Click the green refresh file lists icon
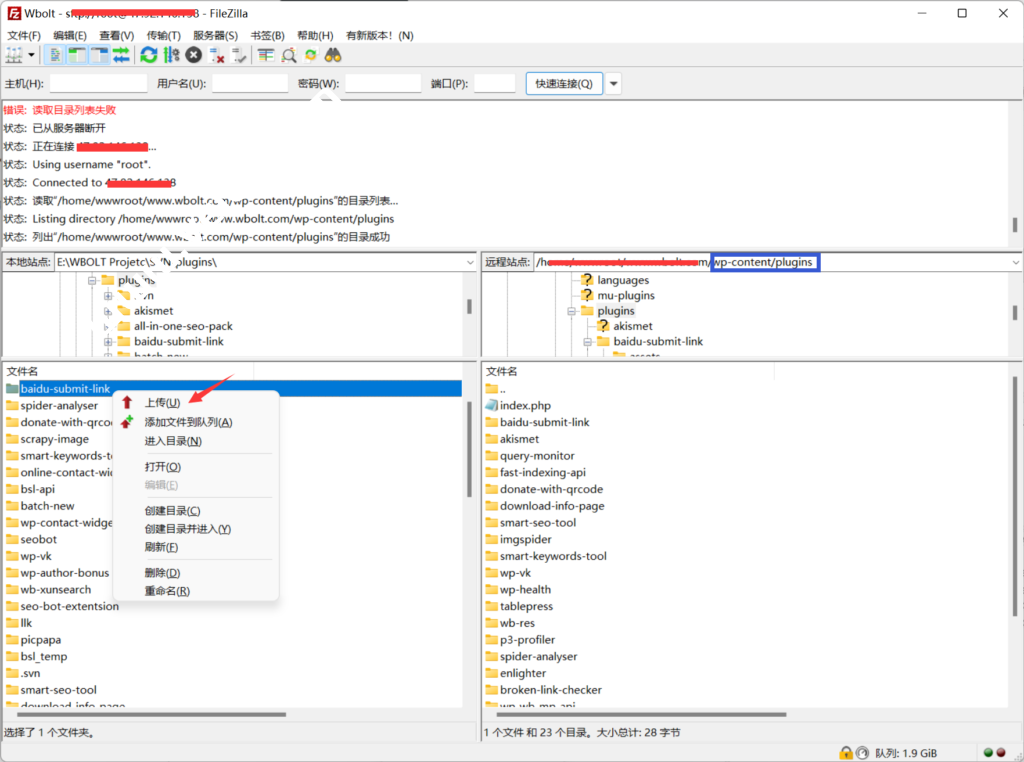 pos(149,55)
